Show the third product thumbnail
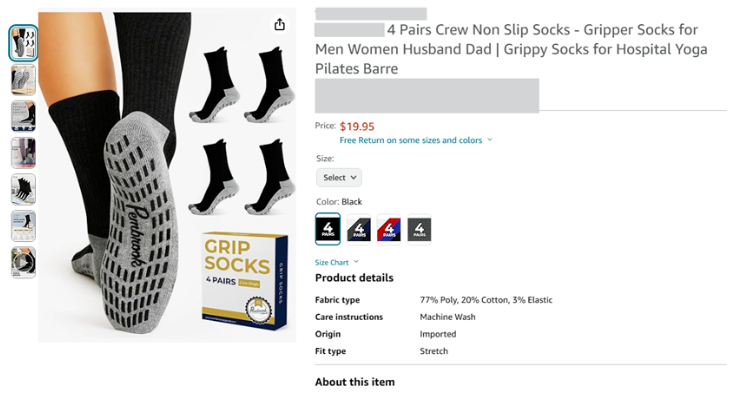 point(23,116)
